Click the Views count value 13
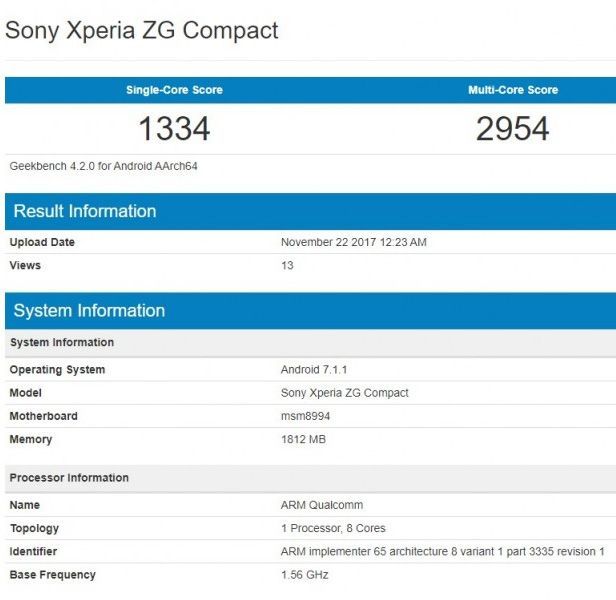 tap(287, 266)
